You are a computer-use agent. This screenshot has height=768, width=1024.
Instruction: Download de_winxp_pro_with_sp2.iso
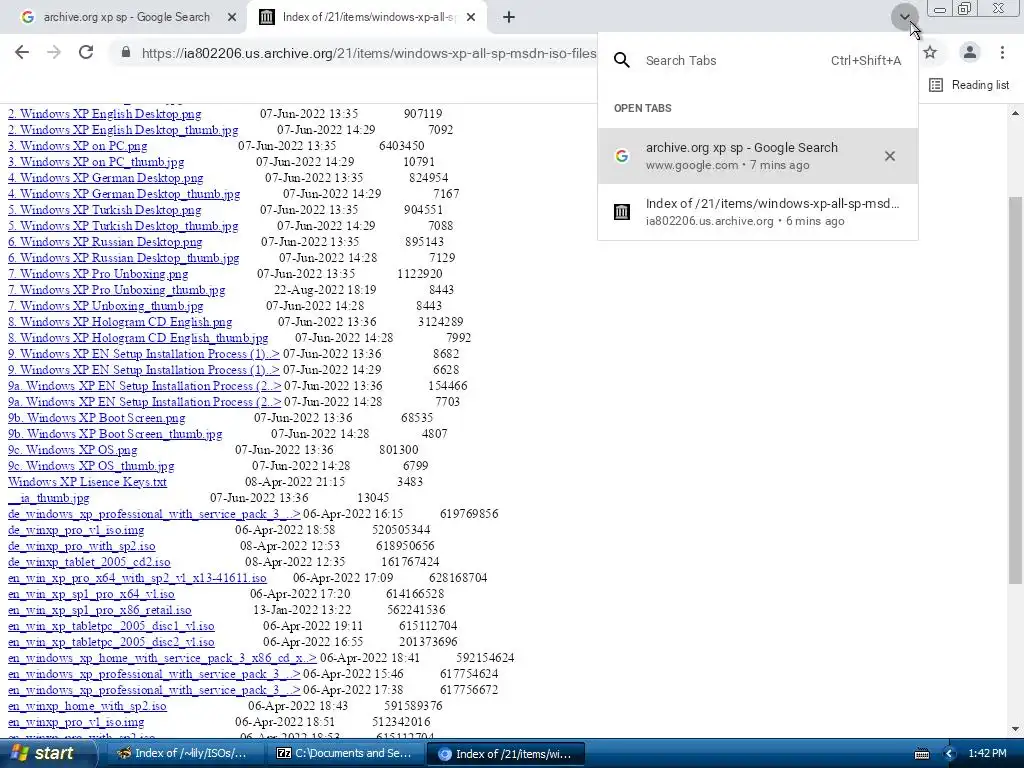(82, 546)
